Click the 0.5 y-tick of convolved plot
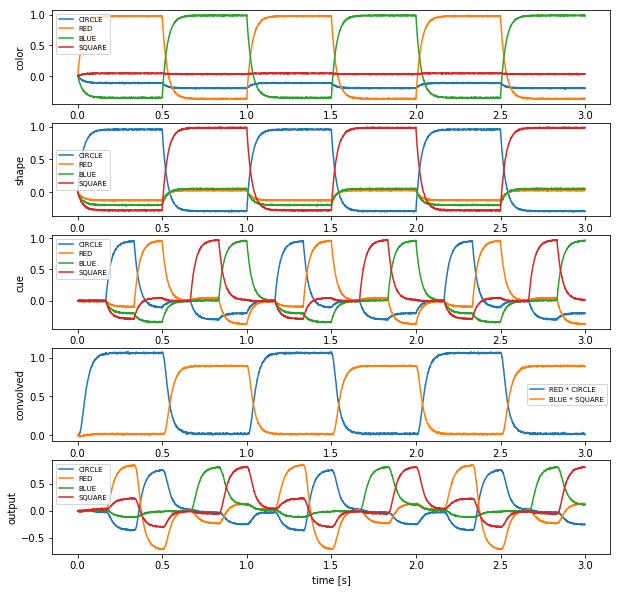This screenshot has width=621, height=592. coord(38,397)
